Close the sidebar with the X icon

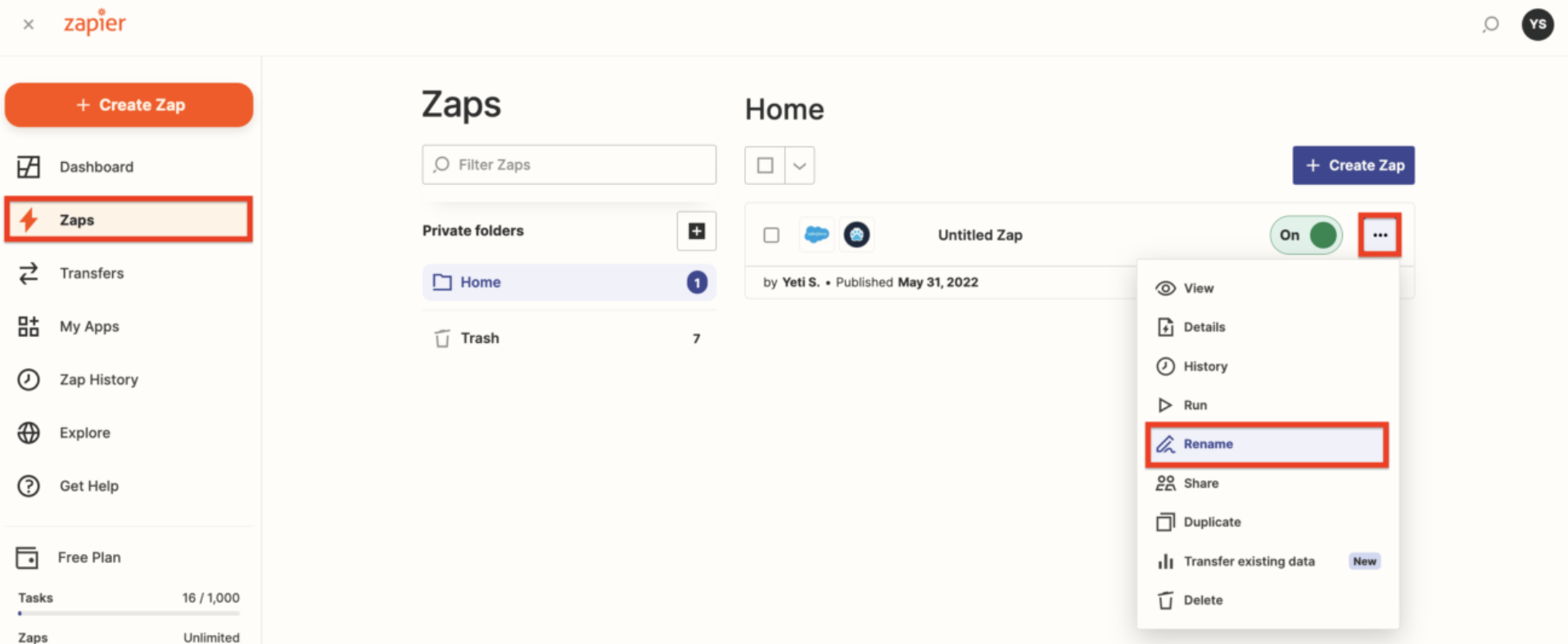29,25
